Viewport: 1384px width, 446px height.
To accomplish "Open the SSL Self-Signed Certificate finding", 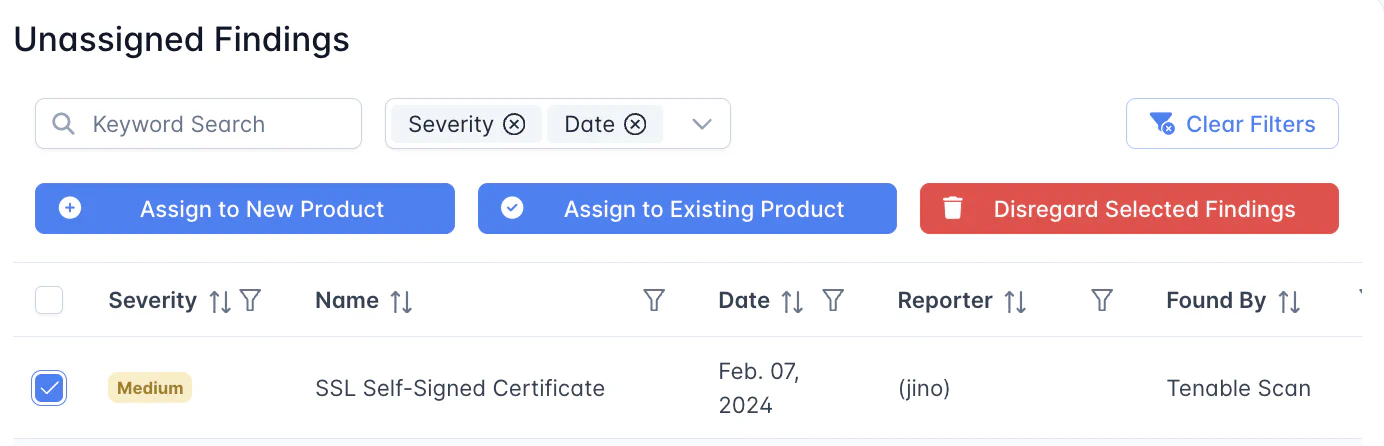I will 460,388.
